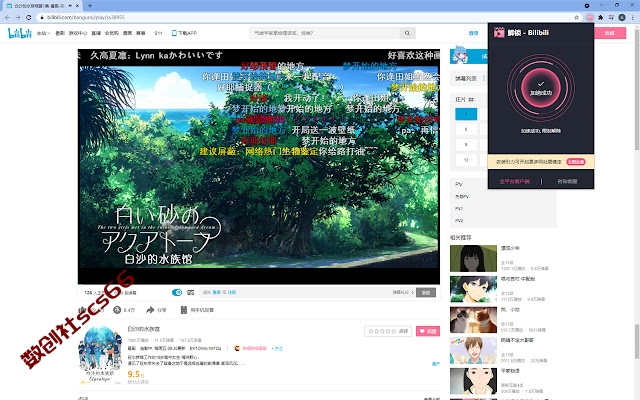This screenshot has height=400, width=640.
Task: Mute the tab via its audio icon
Action: [x=70, y=6]
